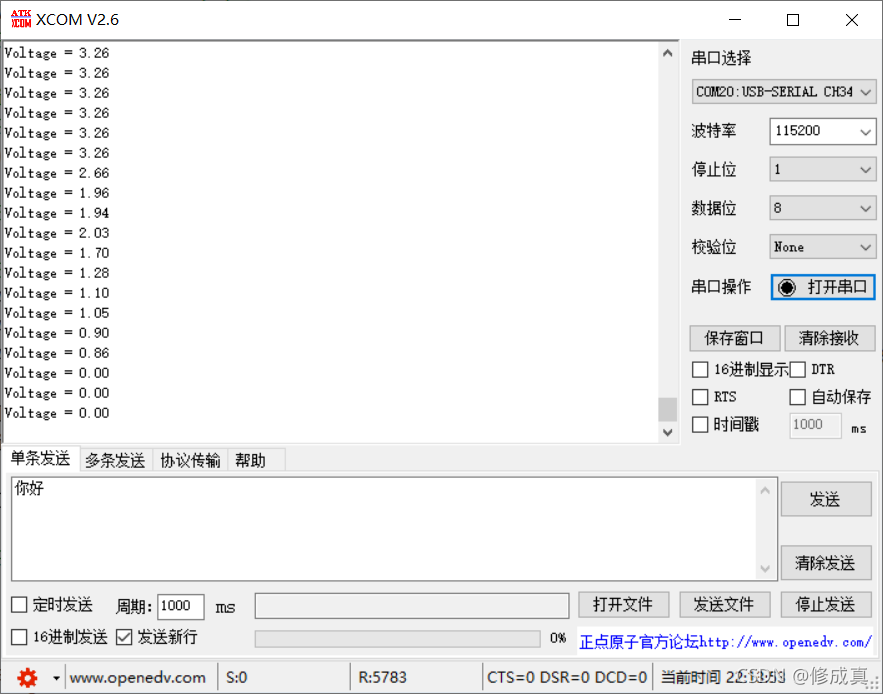The width and height of the screenshot is (883, 694).
Task: Click receive area scrollbar up arrow
Action: [668, 54]
